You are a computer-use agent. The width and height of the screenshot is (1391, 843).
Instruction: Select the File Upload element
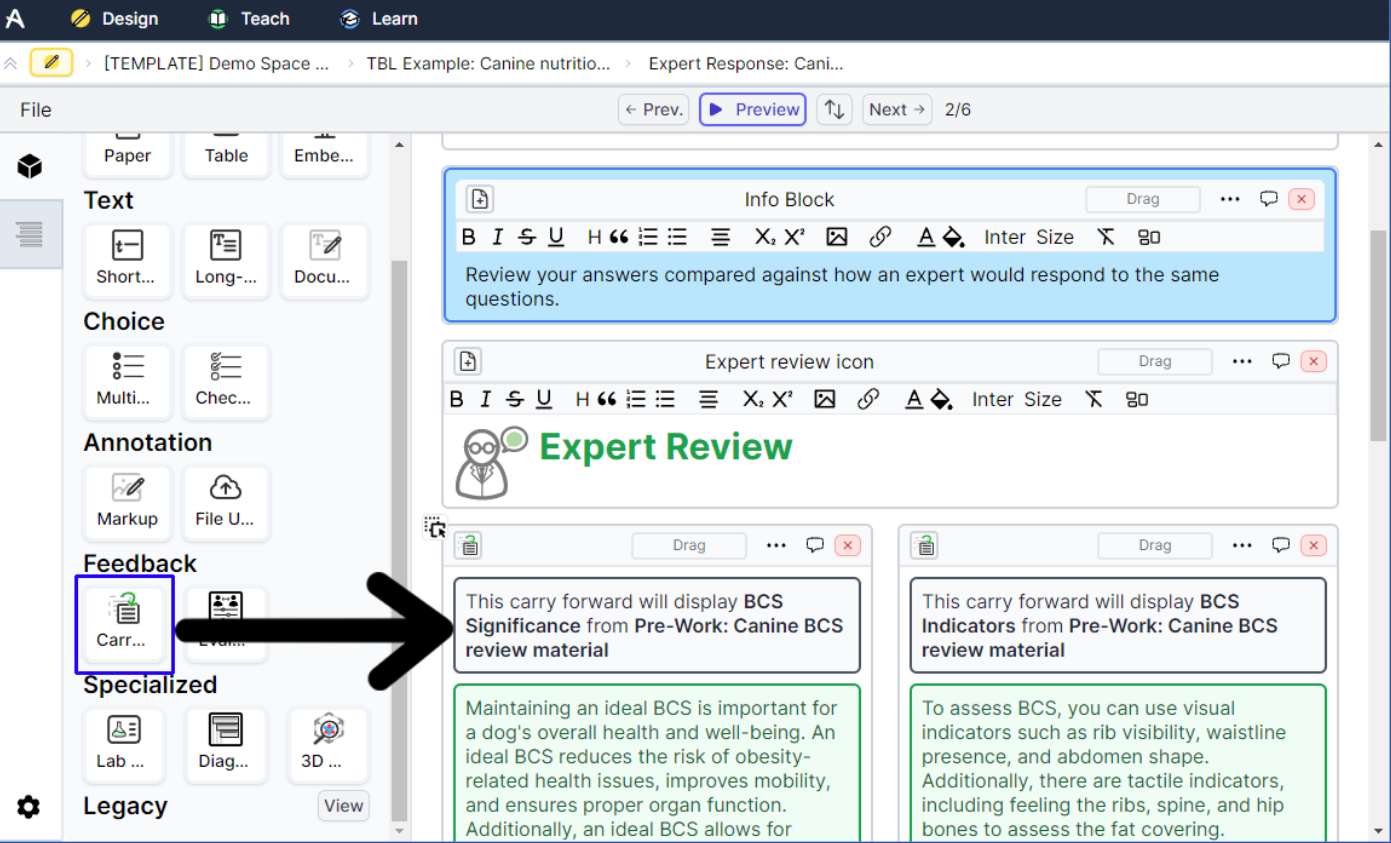[x=225, y=500]
